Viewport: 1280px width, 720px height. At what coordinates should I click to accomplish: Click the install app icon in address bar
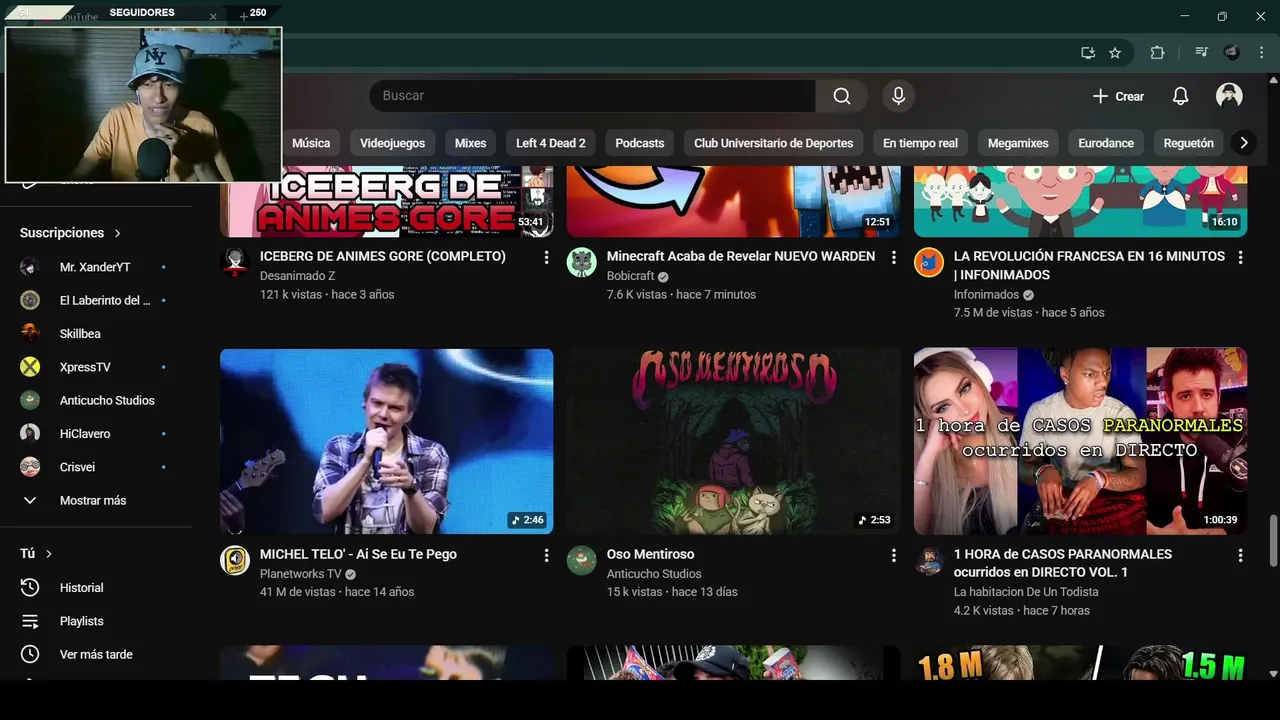(1088, 53)
